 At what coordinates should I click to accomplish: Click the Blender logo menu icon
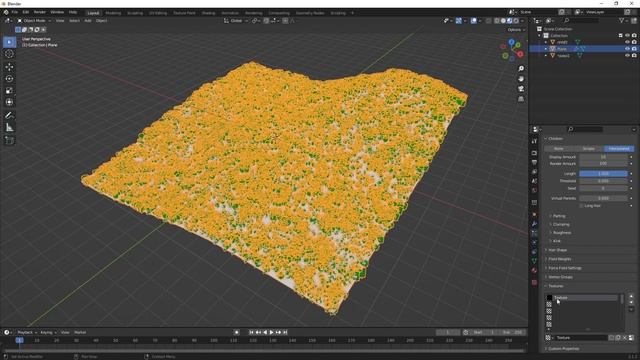tap(6, 12)
